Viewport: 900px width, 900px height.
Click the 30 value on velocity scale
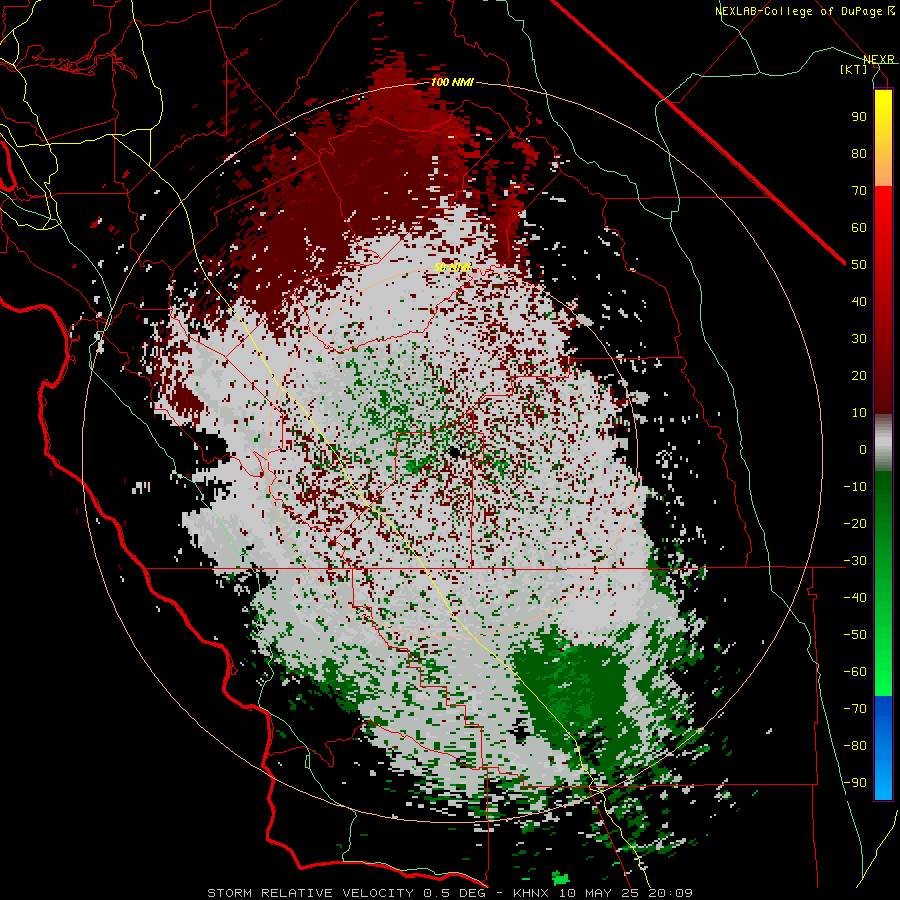pos(859,339)
